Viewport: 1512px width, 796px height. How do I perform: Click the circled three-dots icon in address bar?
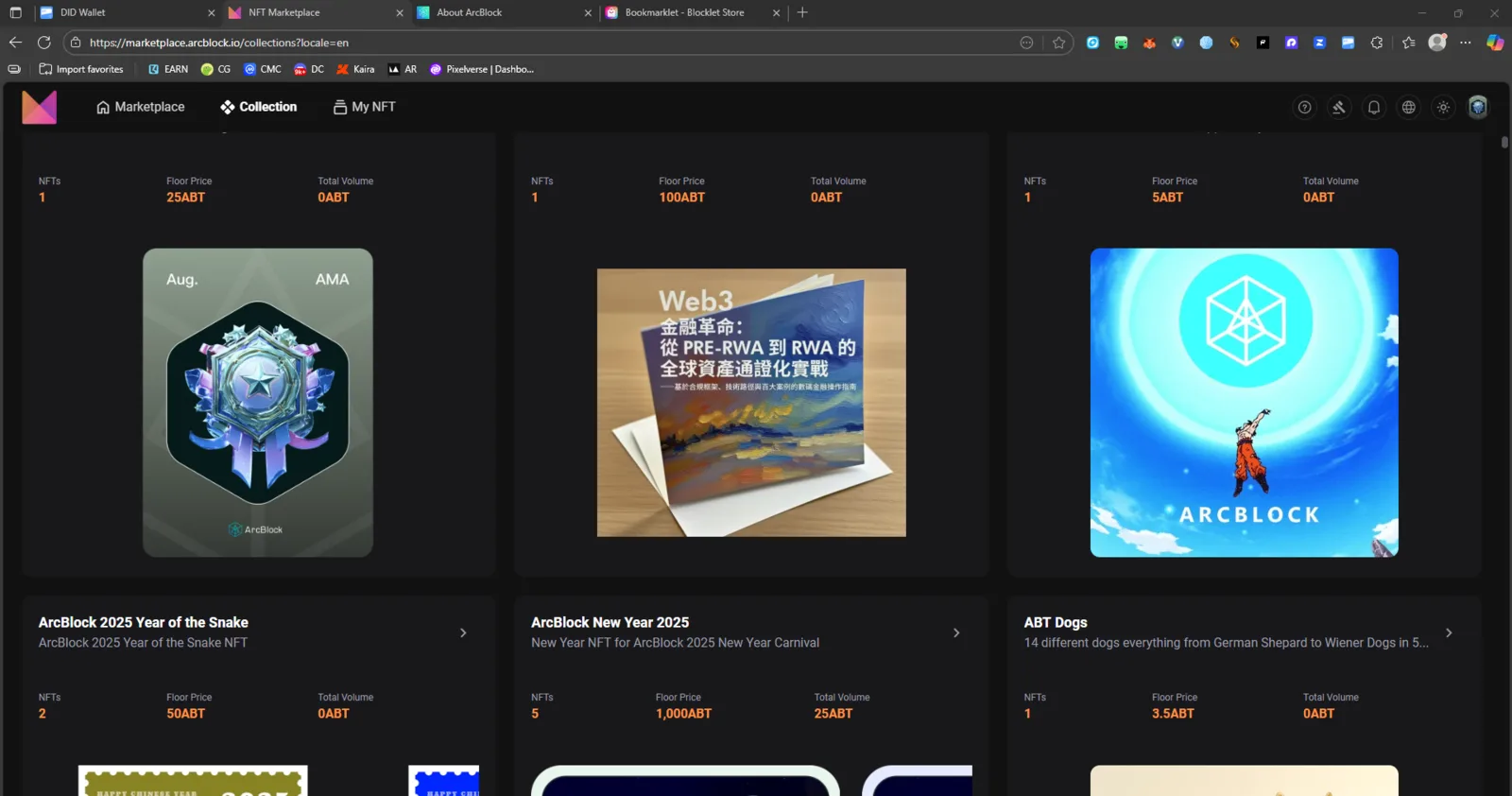click(x=1026, y=43)
